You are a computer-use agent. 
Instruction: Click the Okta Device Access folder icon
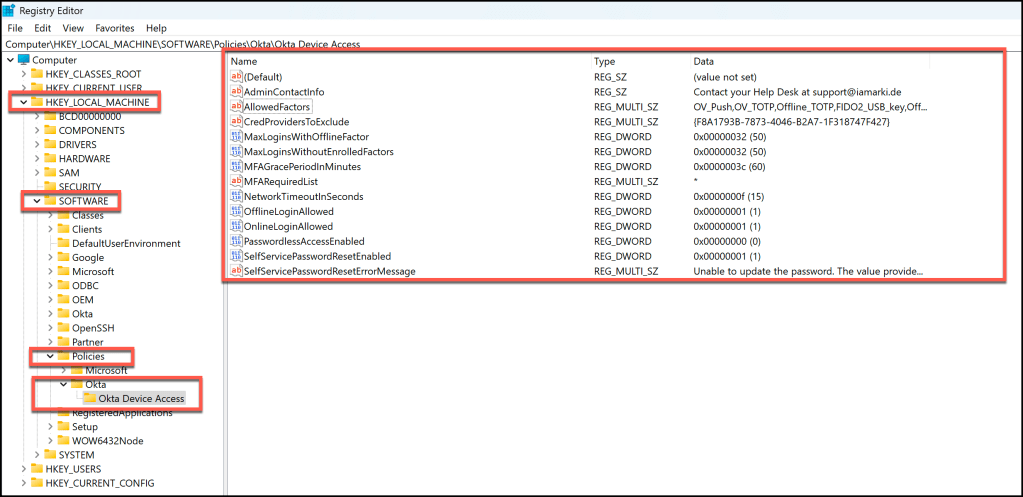(89, 399)
